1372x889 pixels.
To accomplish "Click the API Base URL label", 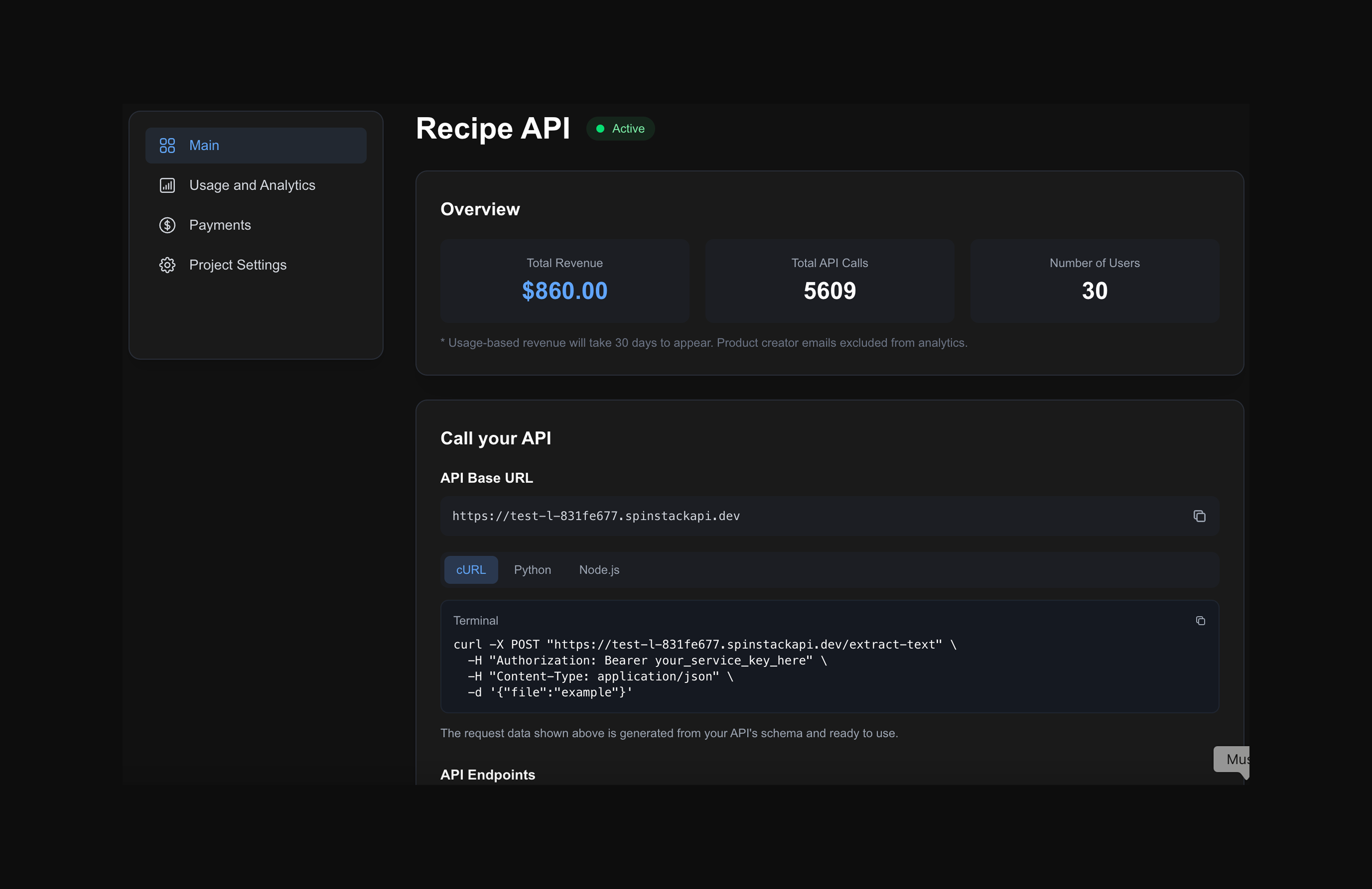I will (x=487, y=478).
